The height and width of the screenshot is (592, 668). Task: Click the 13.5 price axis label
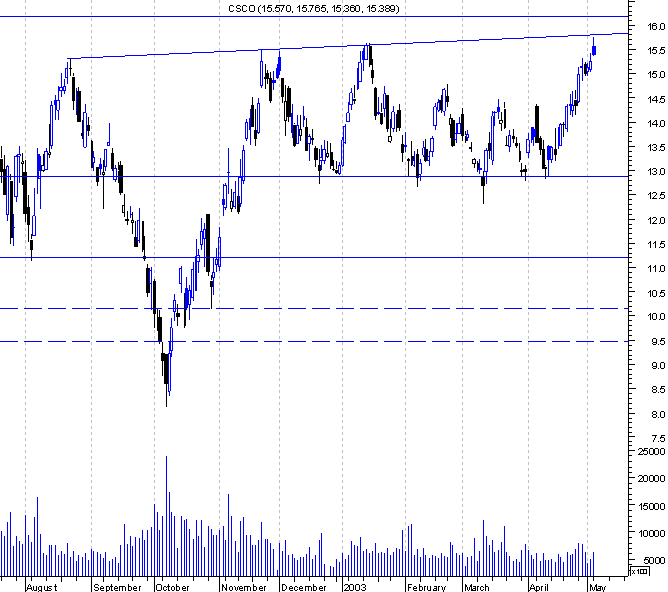pyautogui.click(x=656, y=148)
